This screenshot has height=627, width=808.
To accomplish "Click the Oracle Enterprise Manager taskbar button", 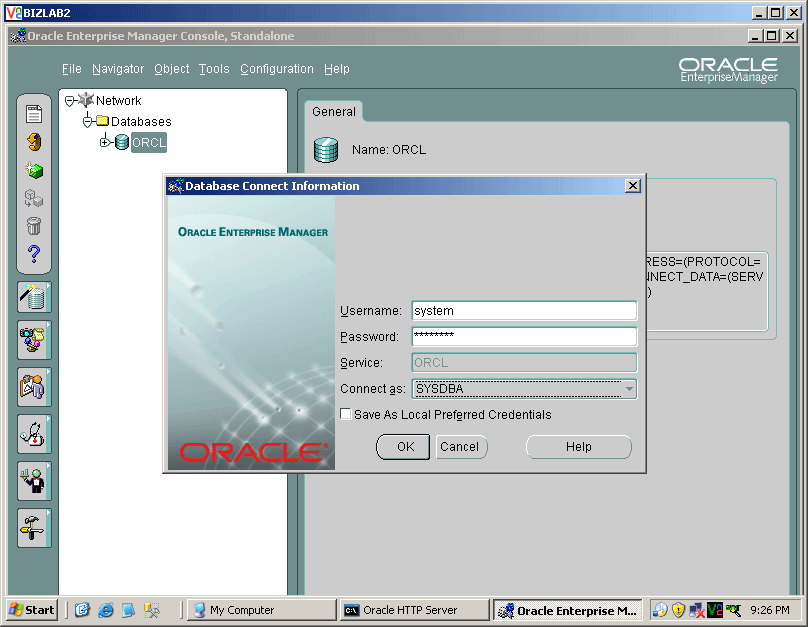I will coord(567,610).
